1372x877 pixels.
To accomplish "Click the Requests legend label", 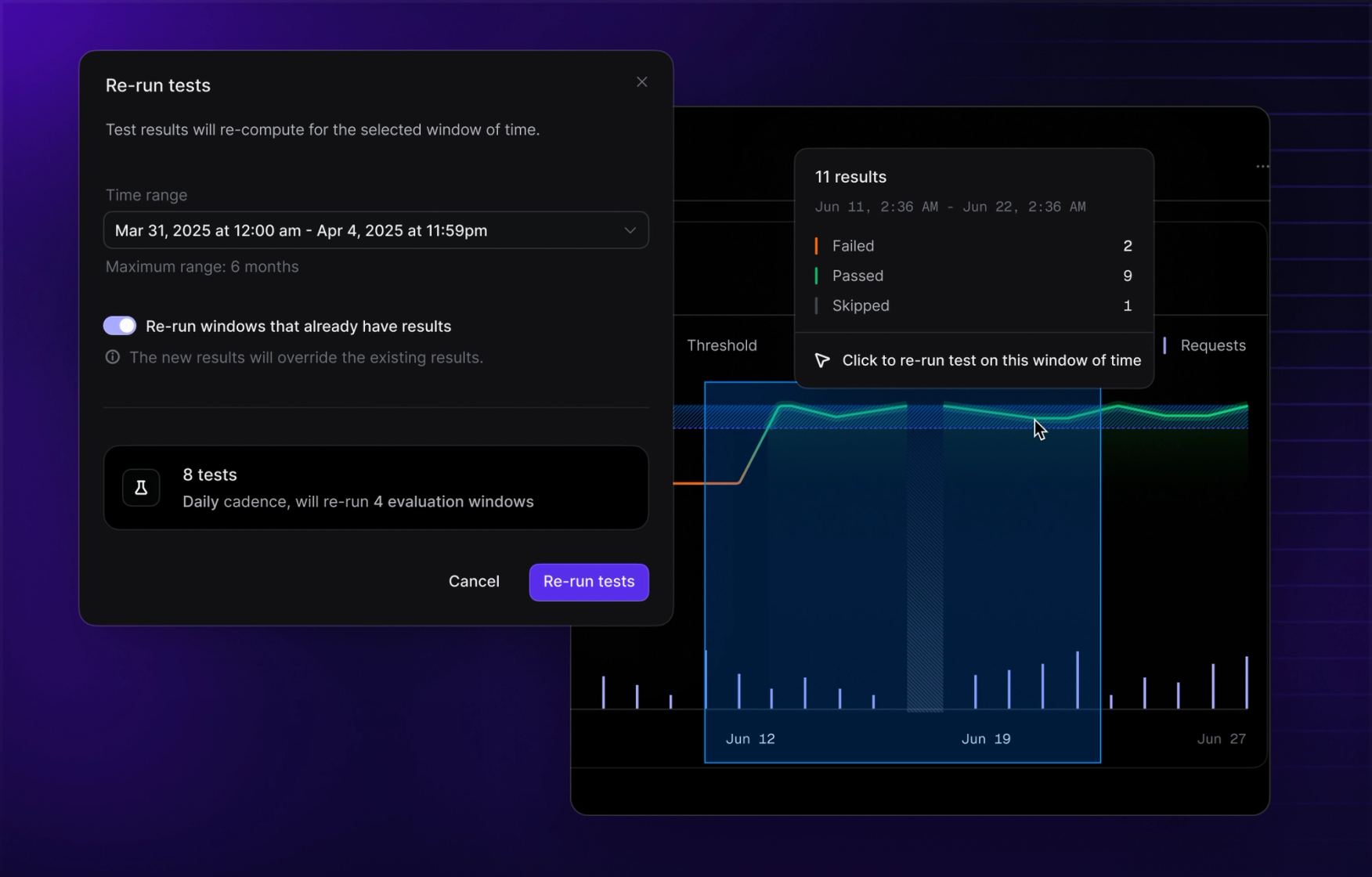I will click(x=1213, y=345).
